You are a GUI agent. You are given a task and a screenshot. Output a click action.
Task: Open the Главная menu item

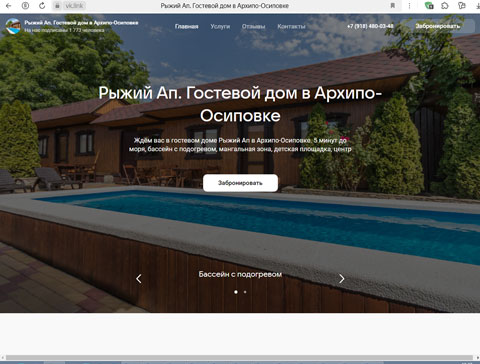pos(187,26)
